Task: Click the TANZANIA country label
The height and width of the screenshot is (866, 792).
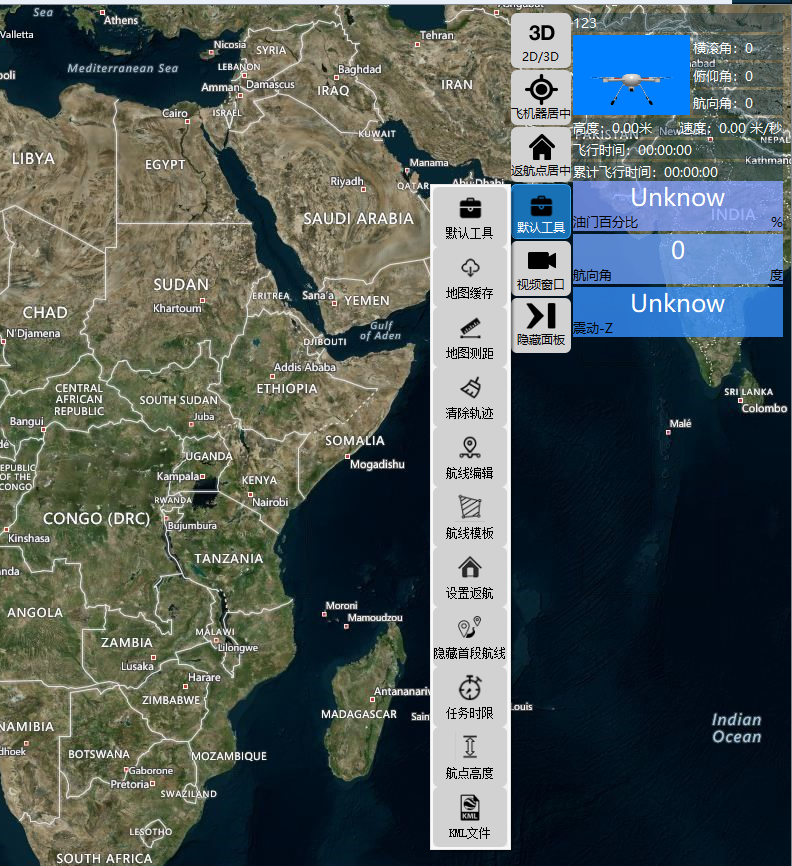Action: 229,558
